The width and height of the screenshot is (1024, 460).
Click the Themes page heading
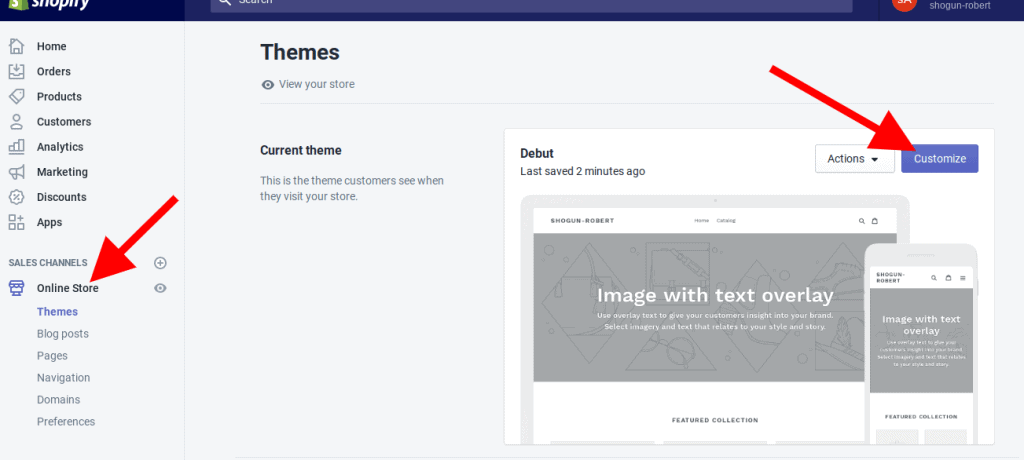(x=300, y=52)
